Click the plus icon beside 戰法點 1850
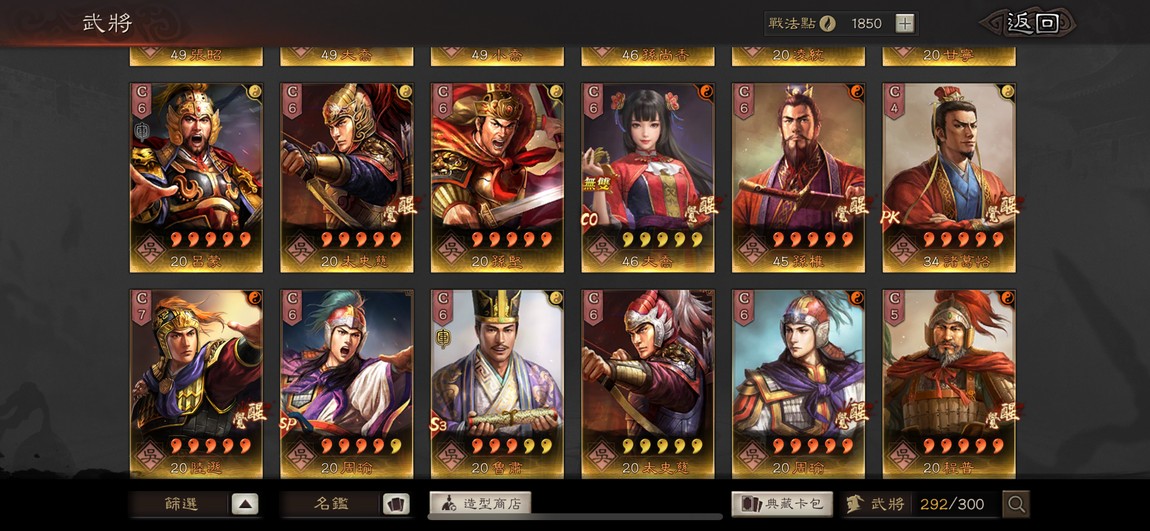1150x531 pixels. pos(905,23)
